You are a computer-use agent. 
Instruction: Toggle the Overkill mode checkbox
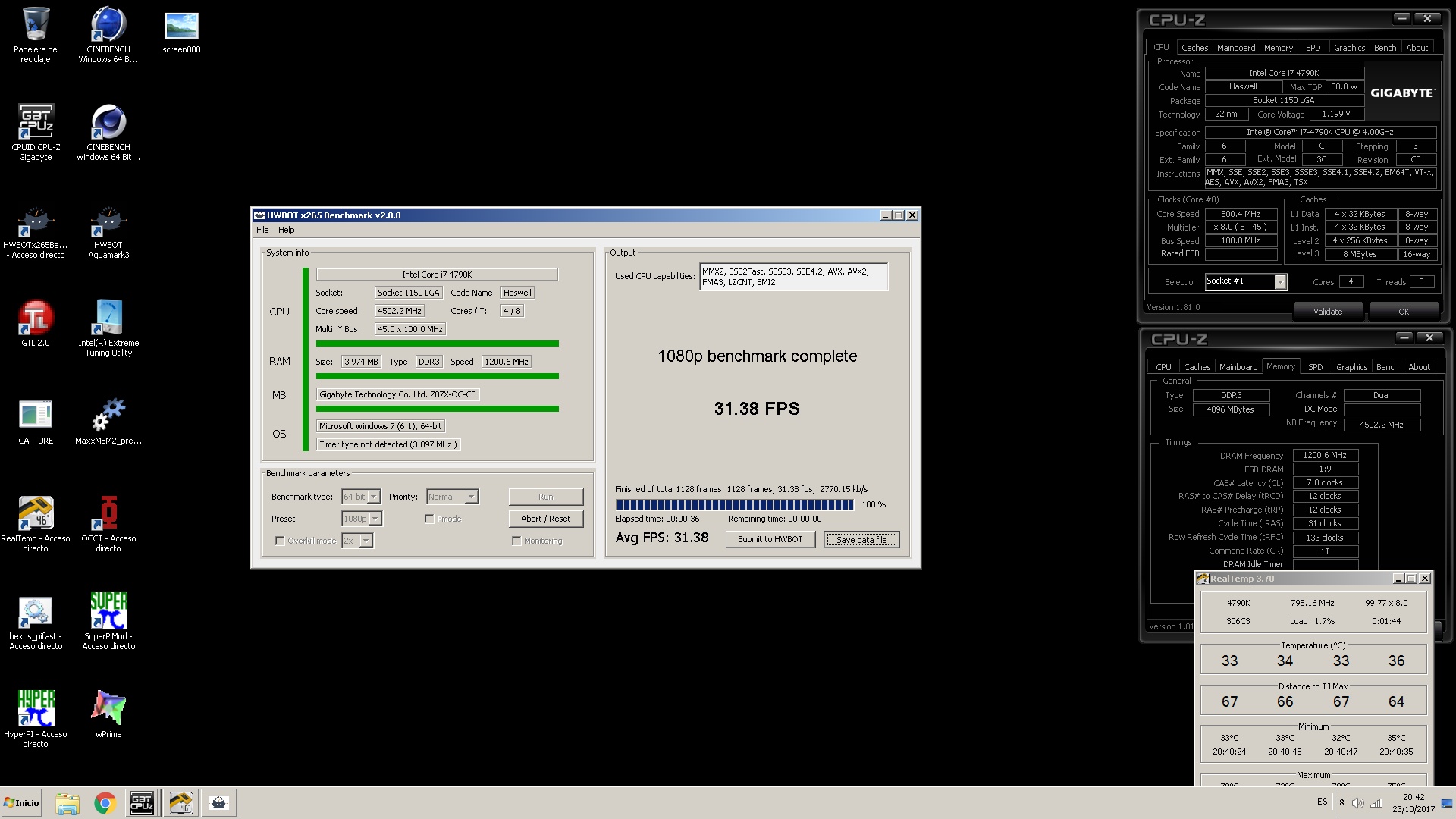tap(280, 541)
